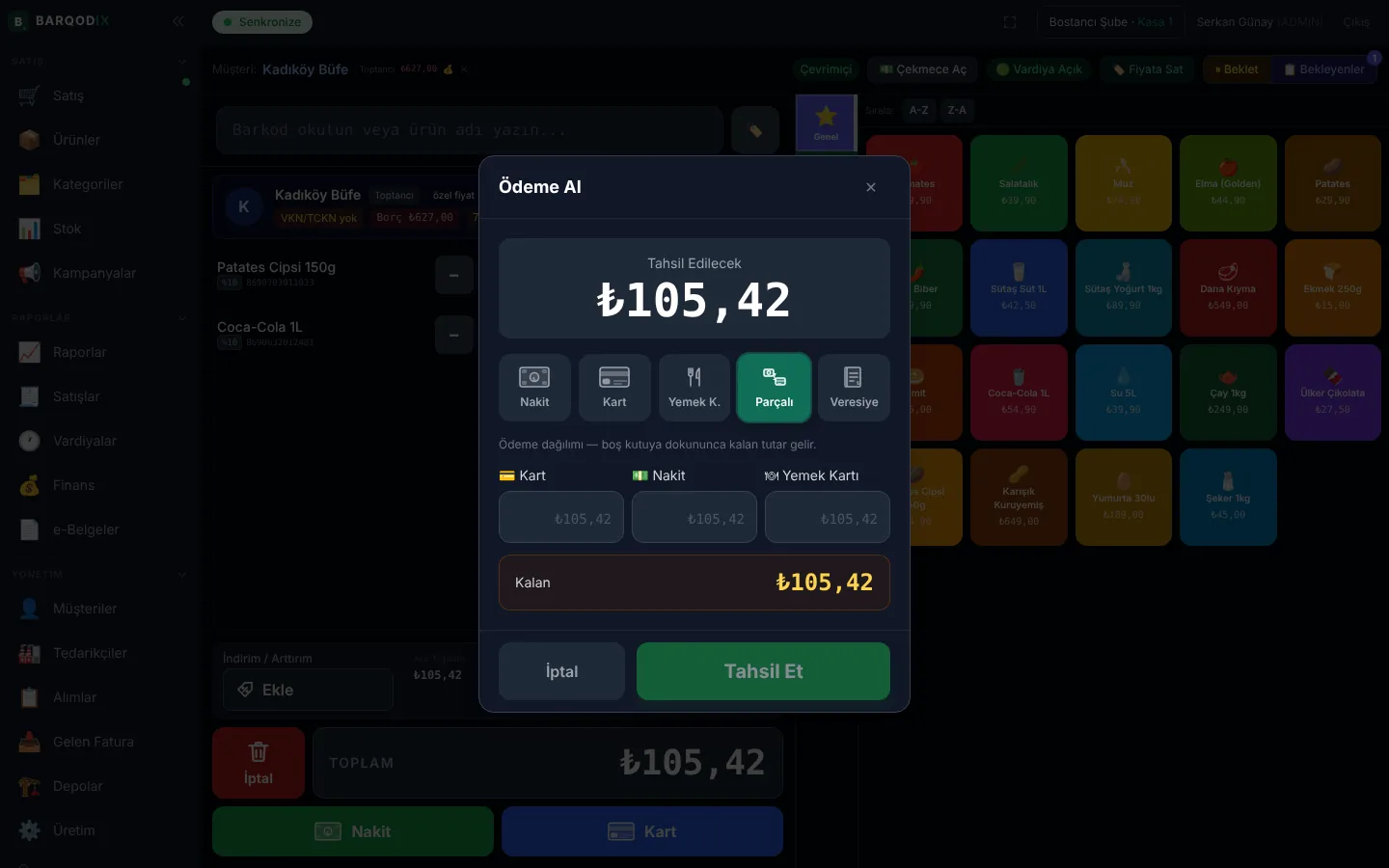Close the Ödeme Al dialog
Screen dimensions: 1389x868
[871, 187]
